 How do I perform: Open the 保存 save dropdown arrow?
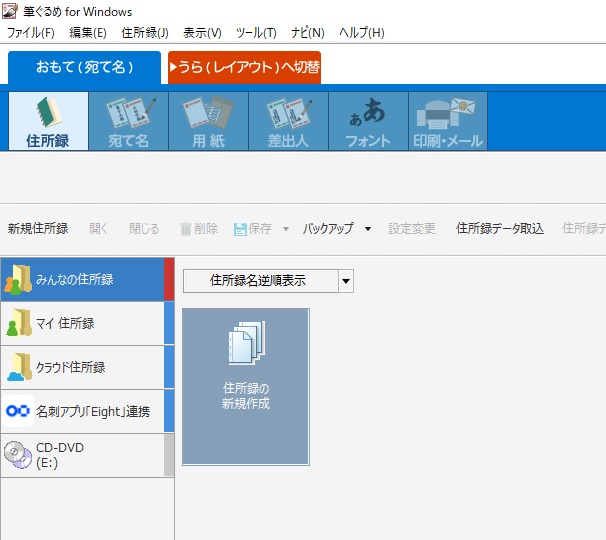[x=286, y=229]
